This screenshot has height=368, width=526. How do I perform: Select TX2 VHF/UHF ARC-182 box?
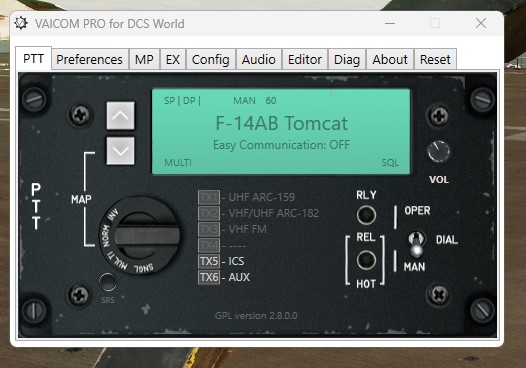[x=209, y=213]
